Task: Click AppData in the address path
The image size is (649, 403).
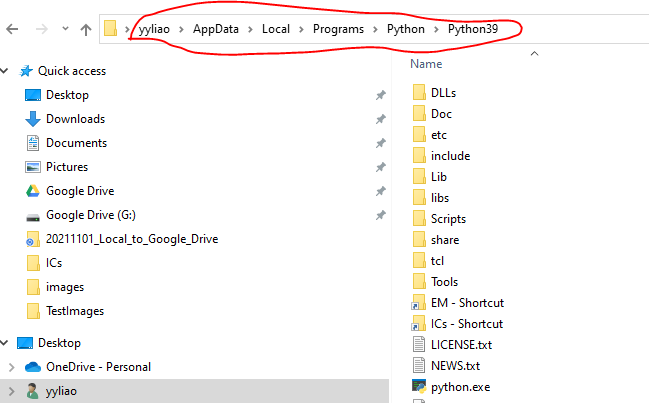Action: (218, 28)
